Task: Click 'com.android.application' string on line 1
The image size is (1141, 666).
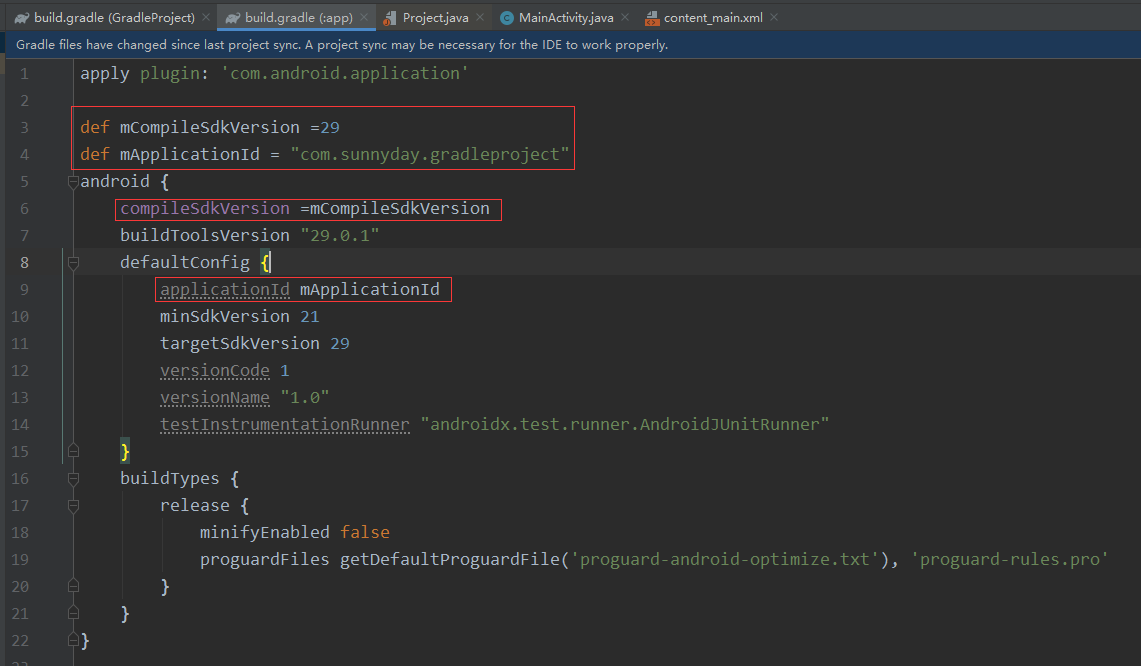Action: [x=345, y=74]
